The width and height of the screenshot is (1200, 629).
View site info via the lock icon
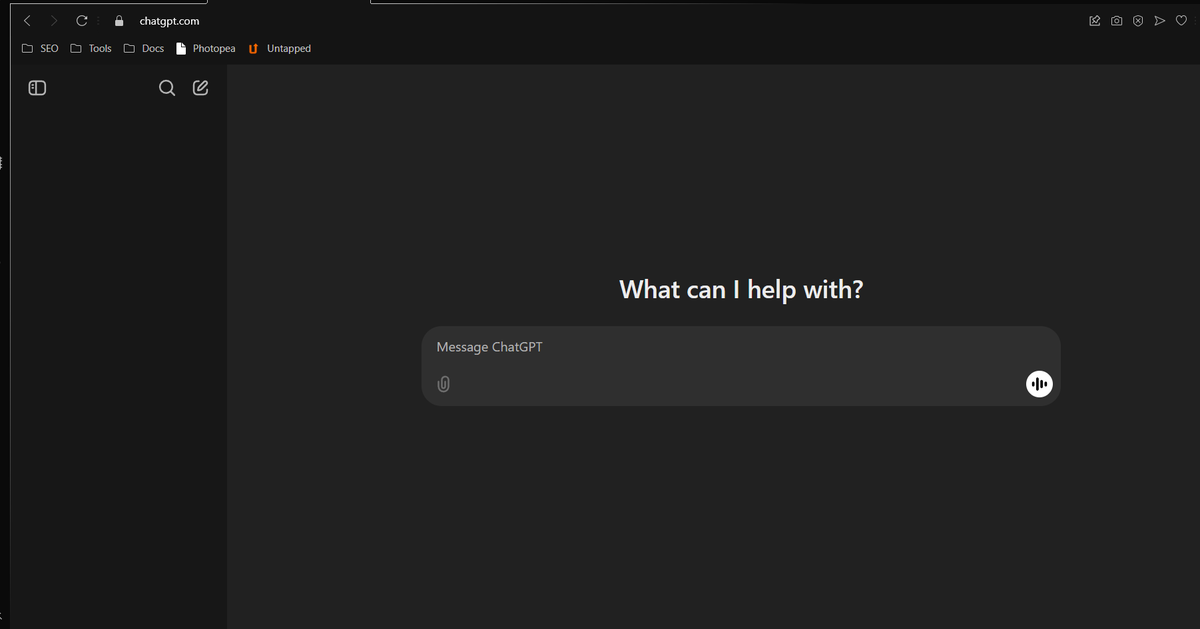[119, 20]
